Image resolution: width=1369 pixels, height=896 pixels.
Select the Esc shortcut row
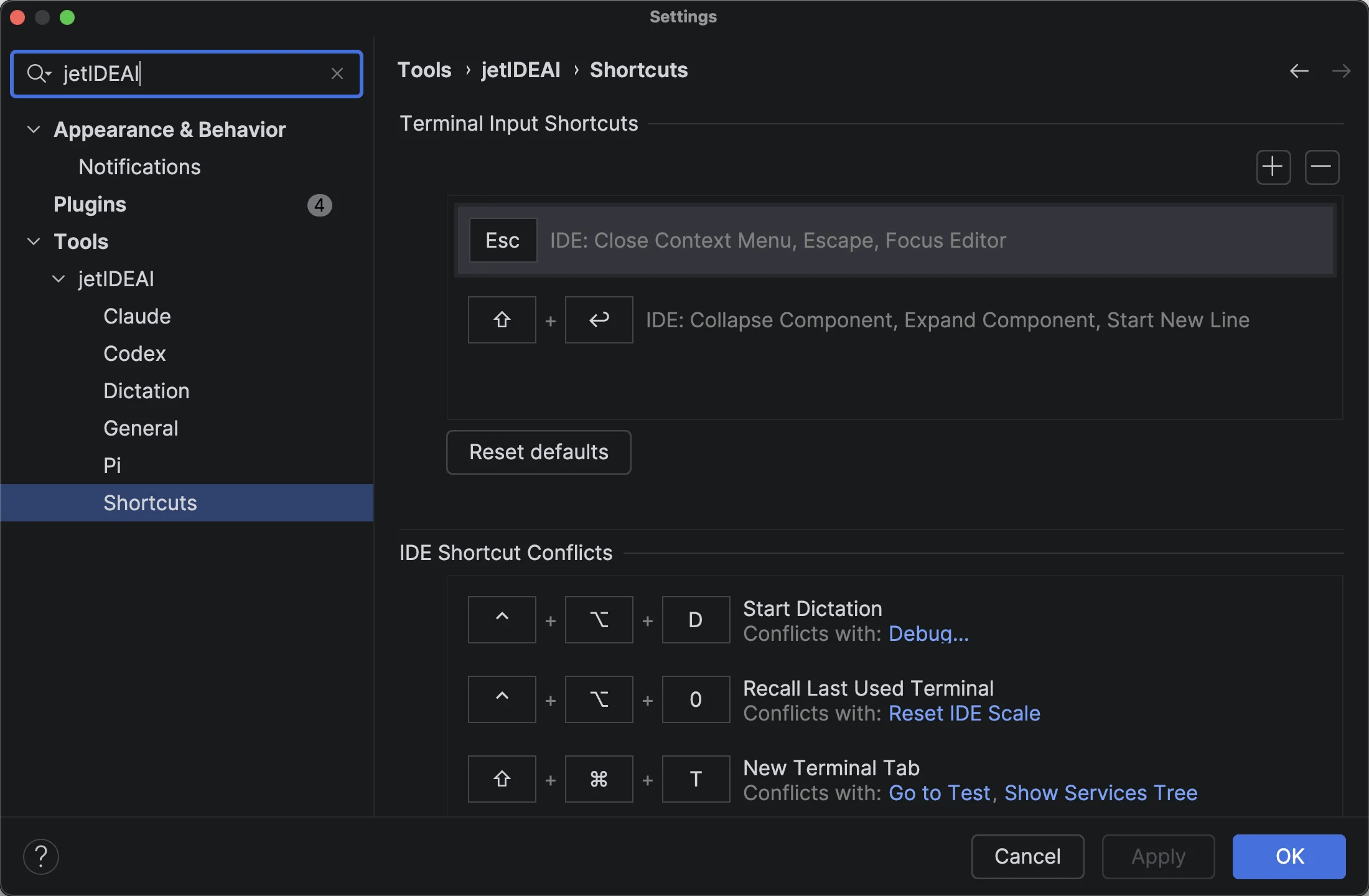click(895, 240)
